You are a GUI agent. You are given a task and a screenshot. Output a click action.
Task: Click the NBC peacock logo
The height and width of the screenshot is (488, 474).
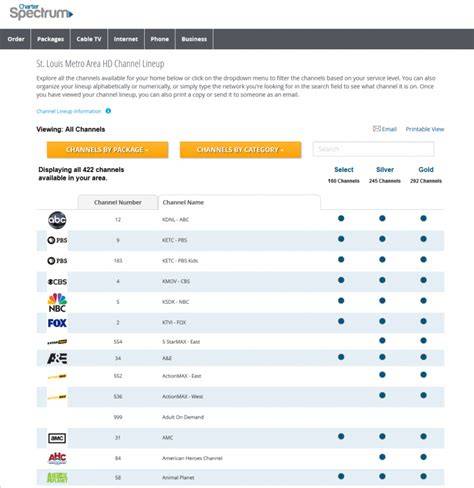tap(57, 303)
